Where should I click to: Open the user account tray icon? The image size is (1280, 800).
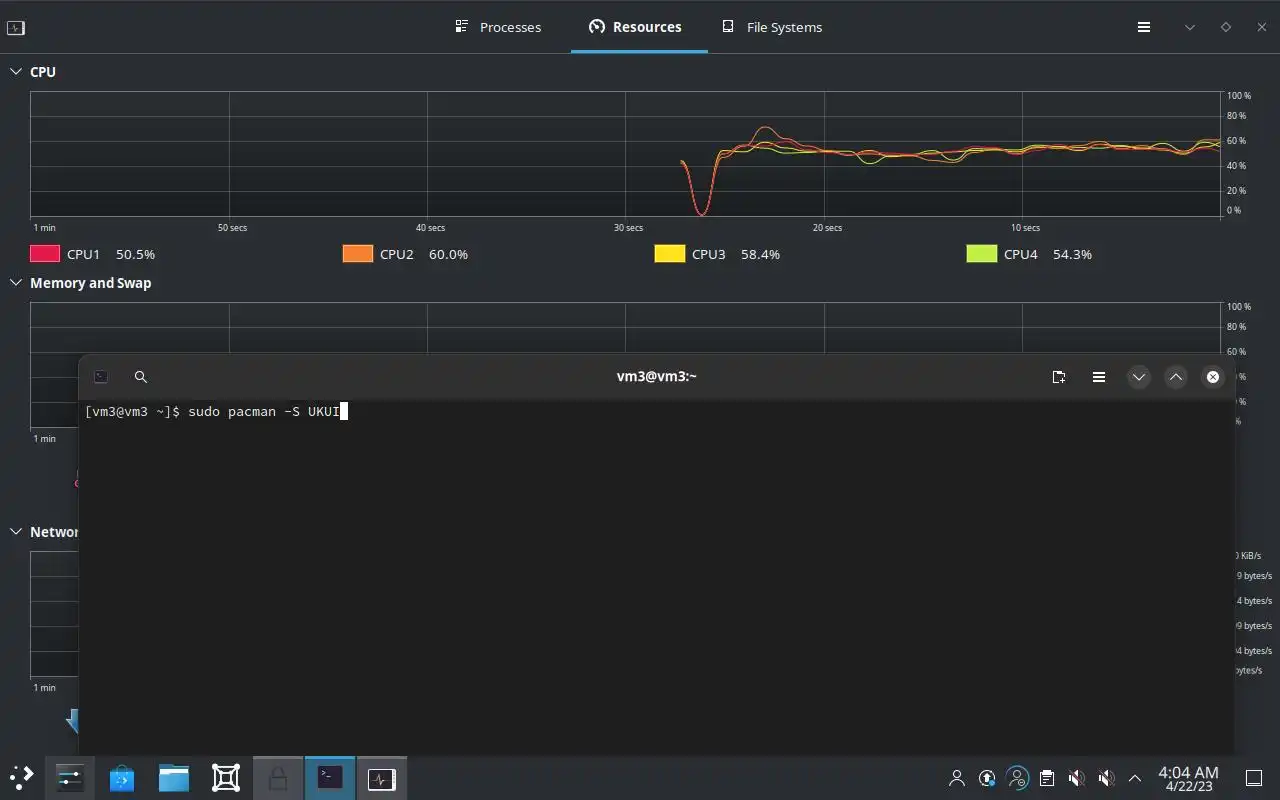pos(957,778)
